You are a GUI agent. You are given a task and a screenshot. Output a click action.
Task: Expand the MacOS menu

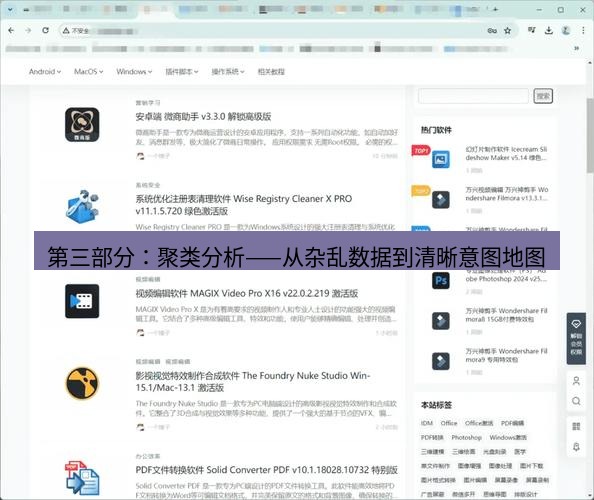[89, 72]
